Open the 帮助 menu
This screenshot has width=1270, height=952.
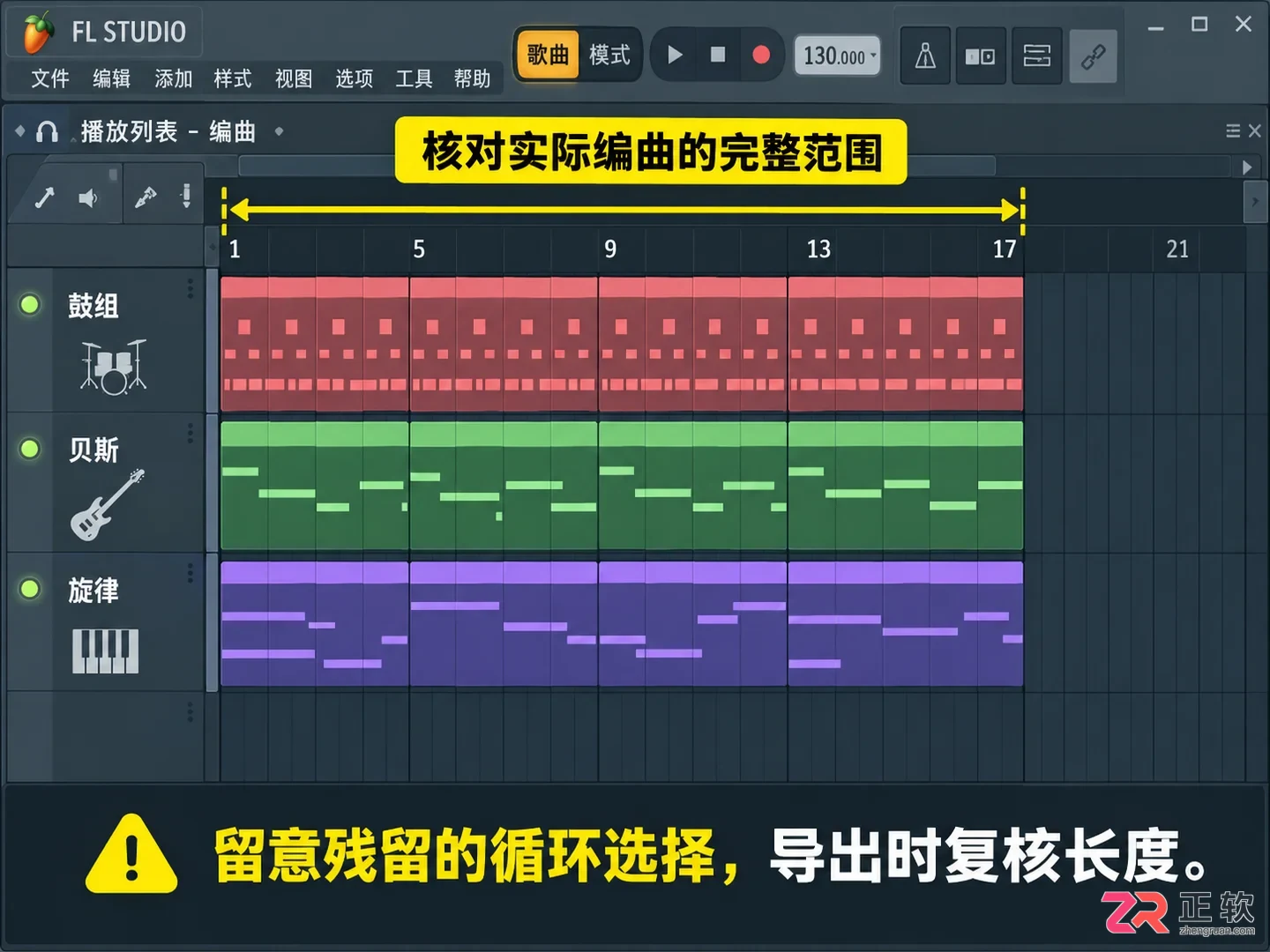[x=472, y=78]
